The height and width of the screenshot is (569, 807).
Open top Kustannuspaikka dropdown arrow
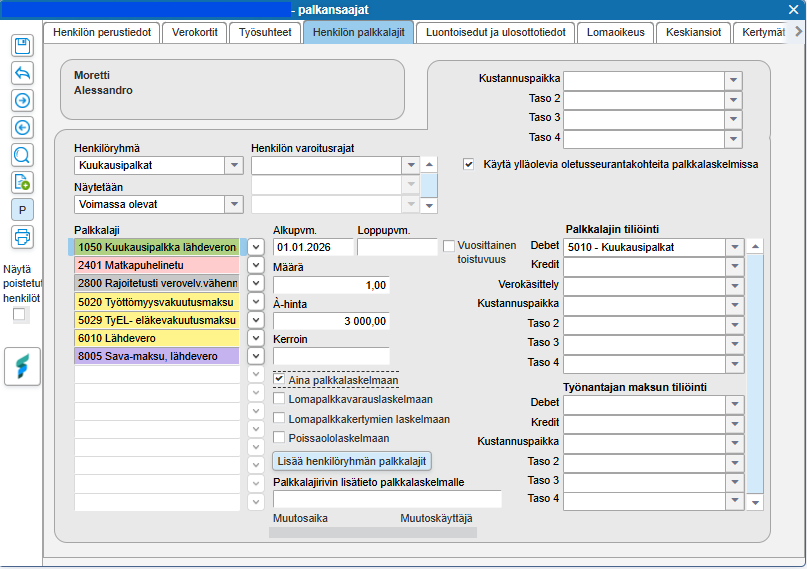click(733, 80)
